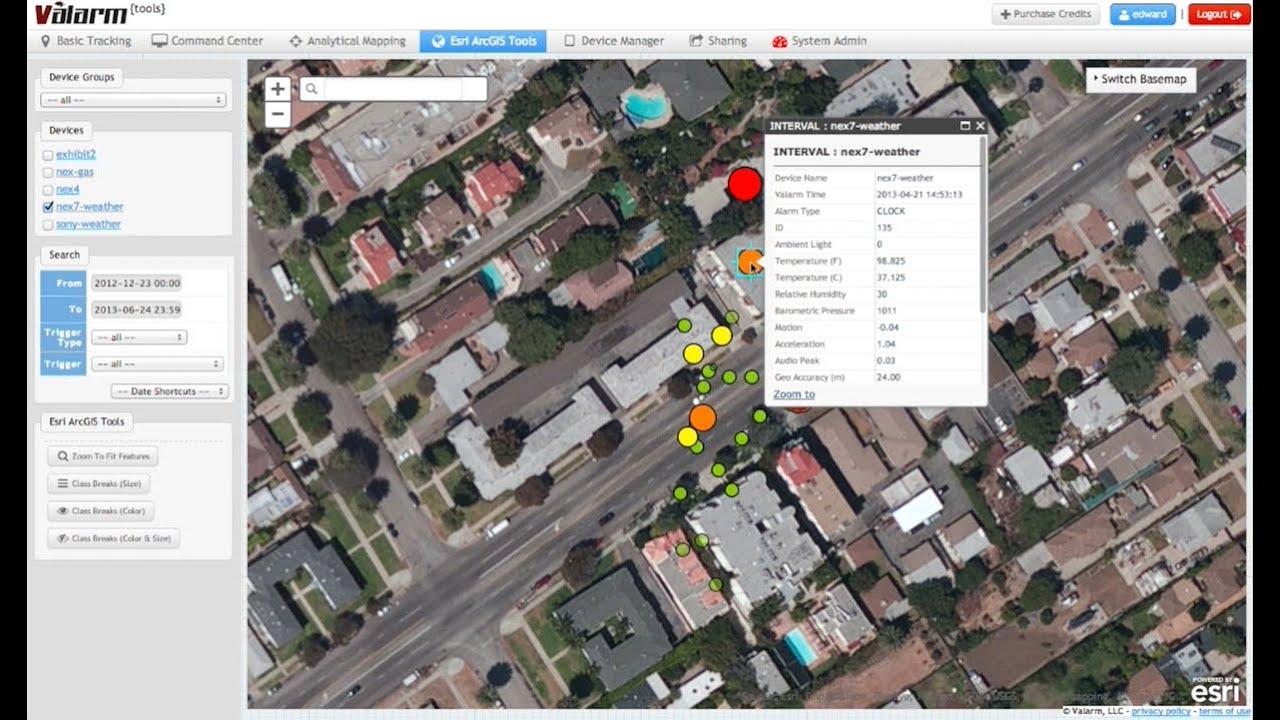Click the Zoom to link in popup
The height and width of the screenshot is (720, 1280).
[794, 394]
